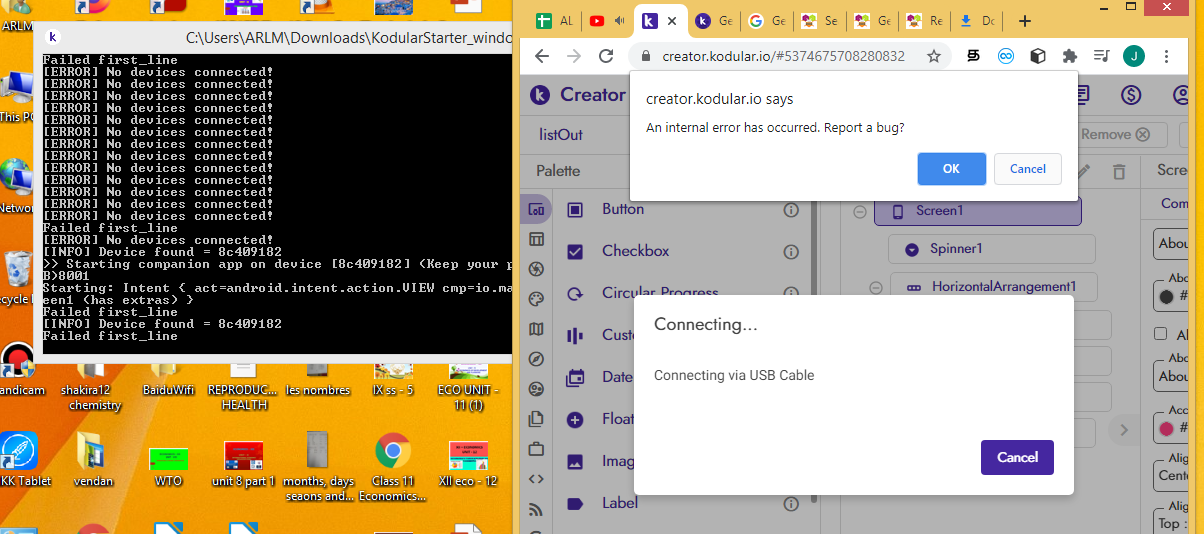
Task: Select the RSS feed palette category icon
Action: [536, 509]
